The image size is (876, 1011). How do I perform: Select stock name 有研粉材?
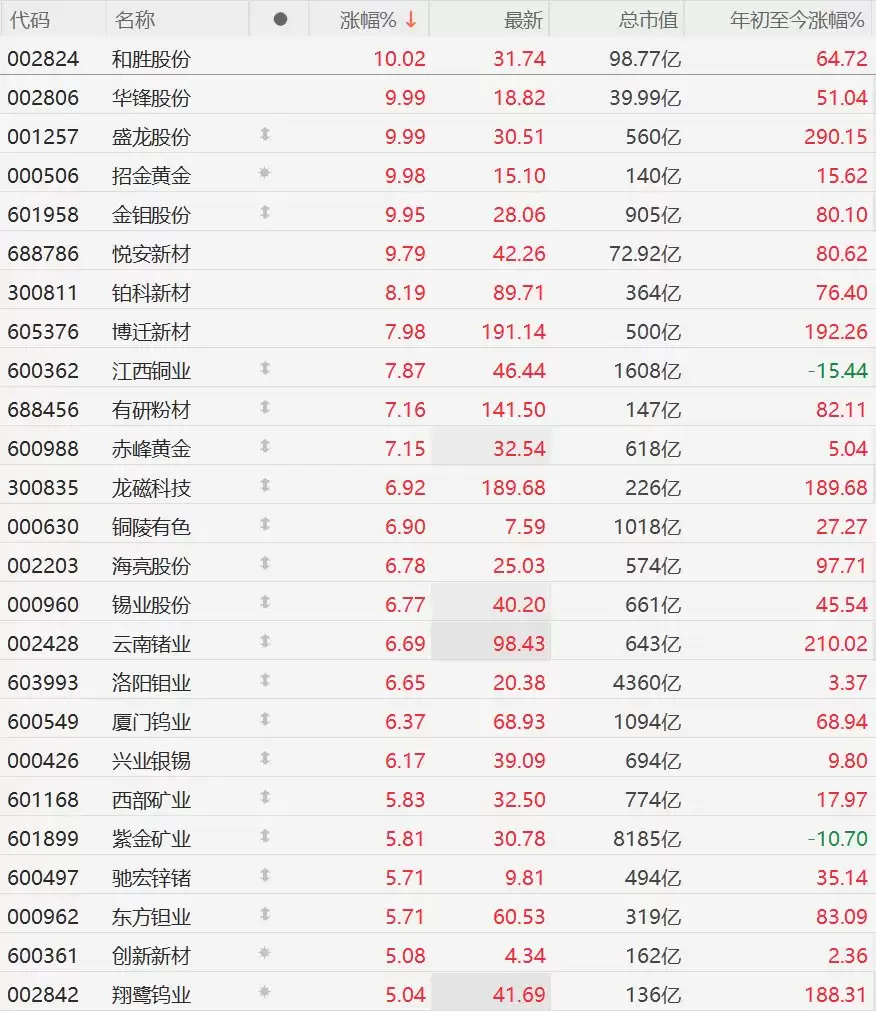coord(151,410)
